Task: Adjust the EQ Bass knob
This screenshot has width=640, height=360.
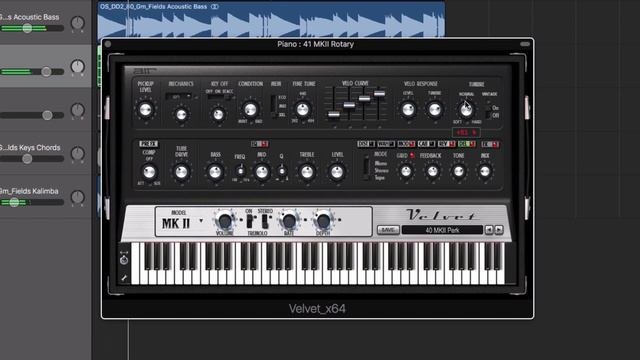Action: (x=215, y=172)
